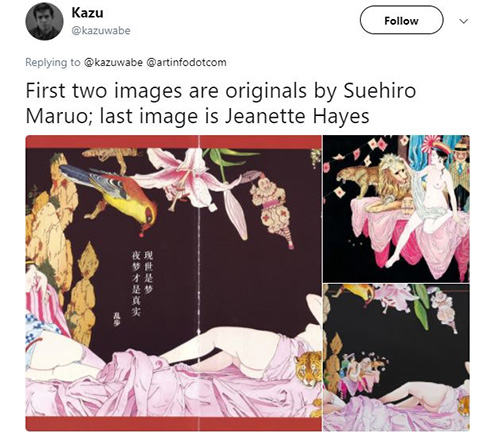Screen dimensions: 480x441
Task: Open the tweet options chevron menu
Action: 464,21
